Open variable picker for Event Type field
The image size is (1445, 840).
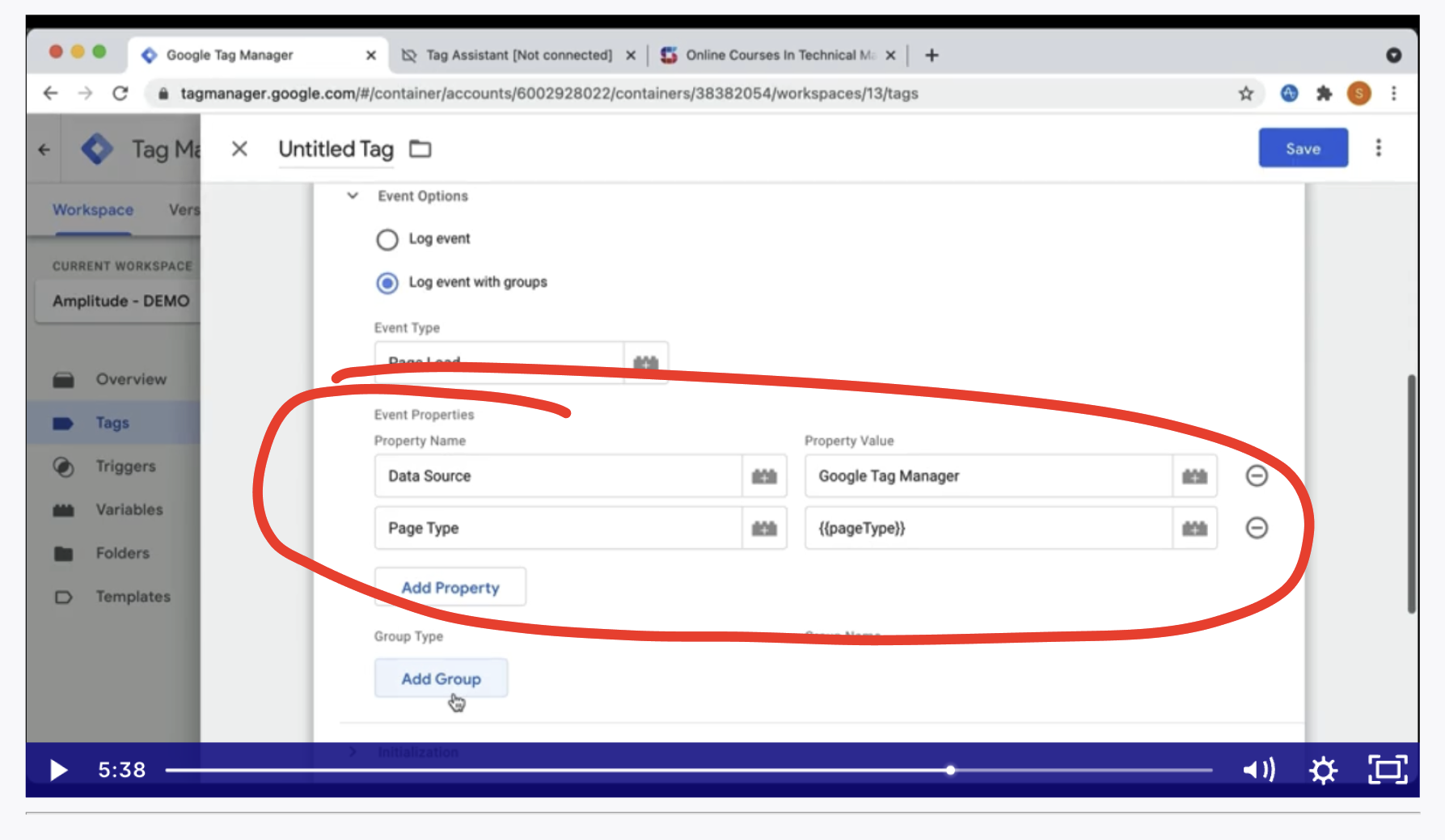point(645,362)
